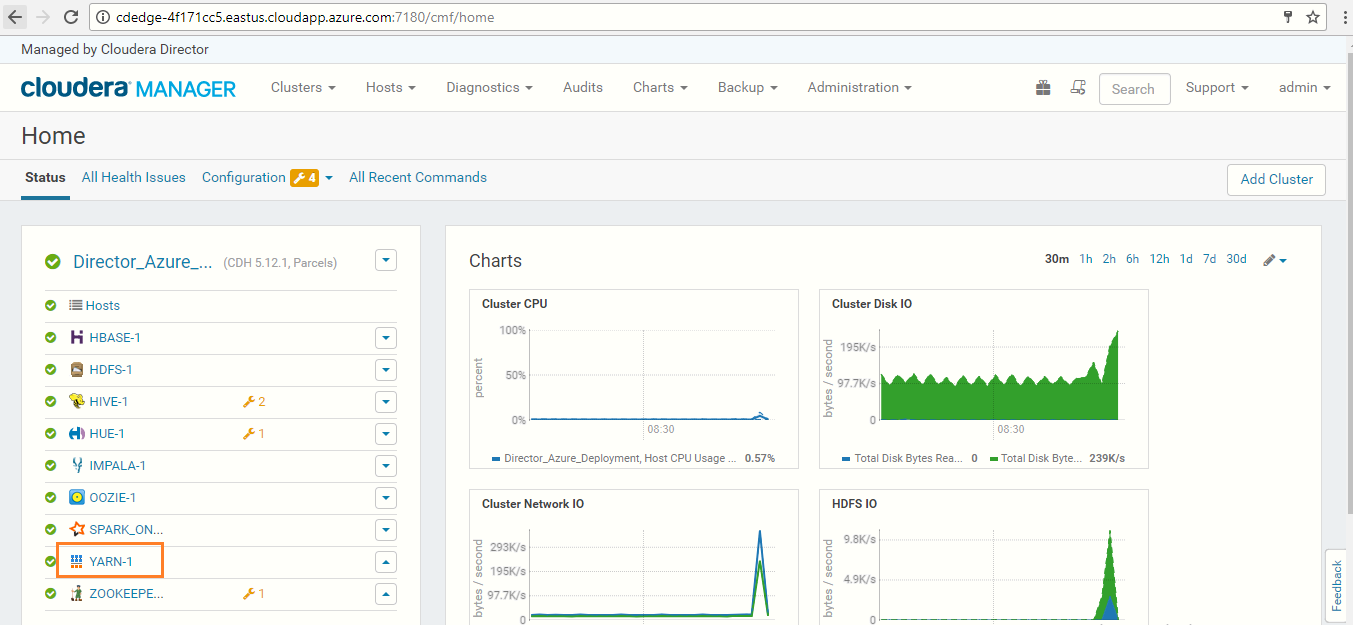Click the HUE-1 wrench configuration warning

254,433
